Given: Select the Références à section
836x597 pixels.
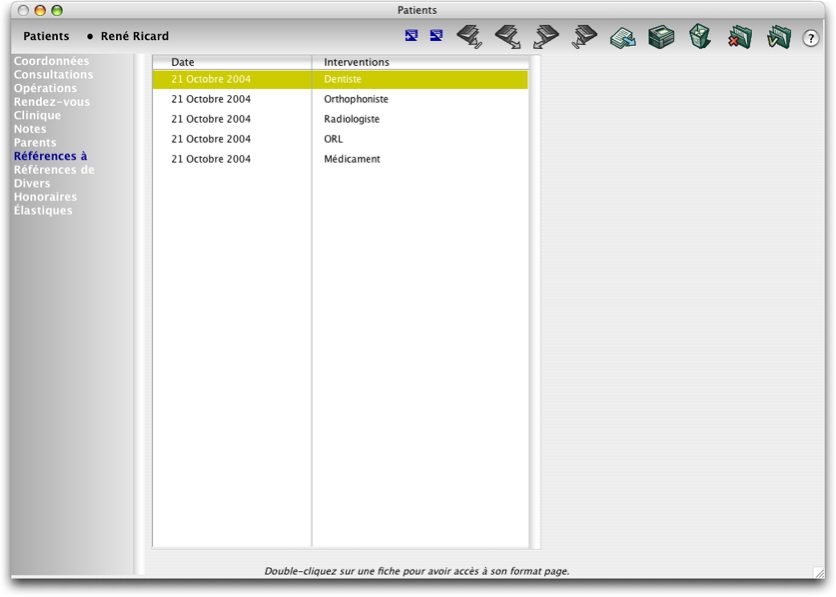Looking at the screenshot, I should [50, 156].
